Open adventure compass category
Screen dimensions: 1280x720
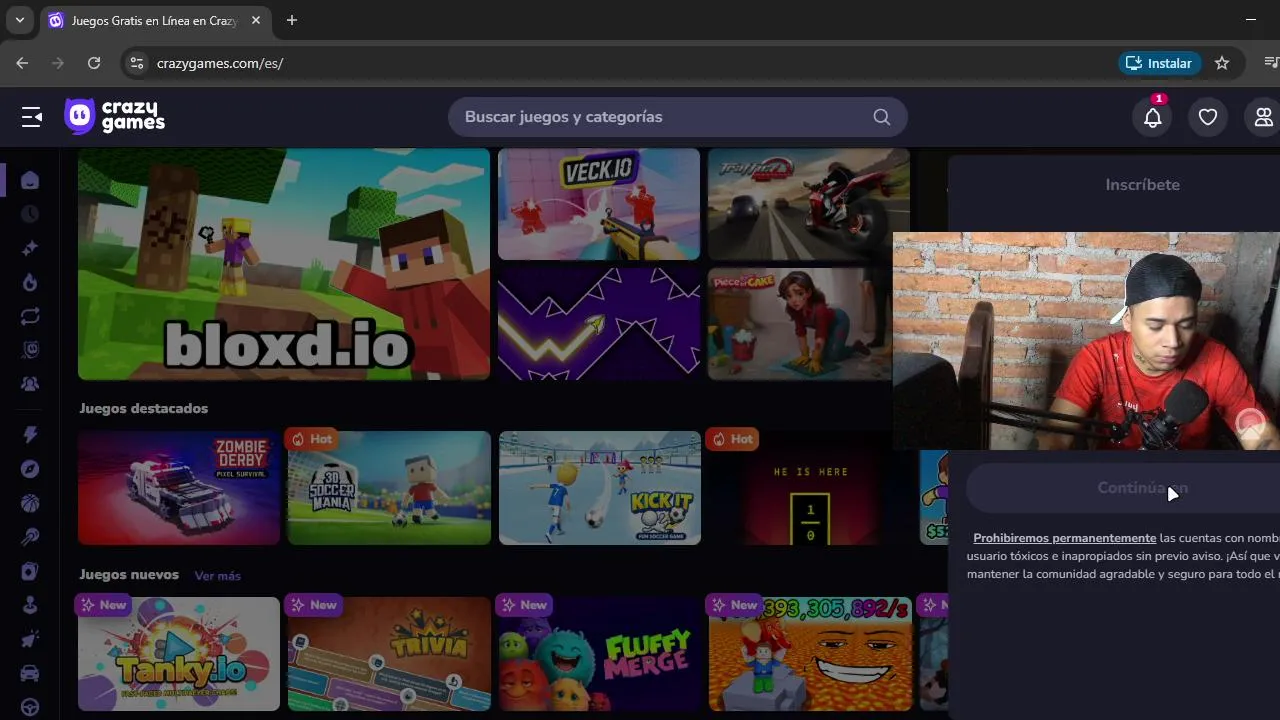[30, 469]
